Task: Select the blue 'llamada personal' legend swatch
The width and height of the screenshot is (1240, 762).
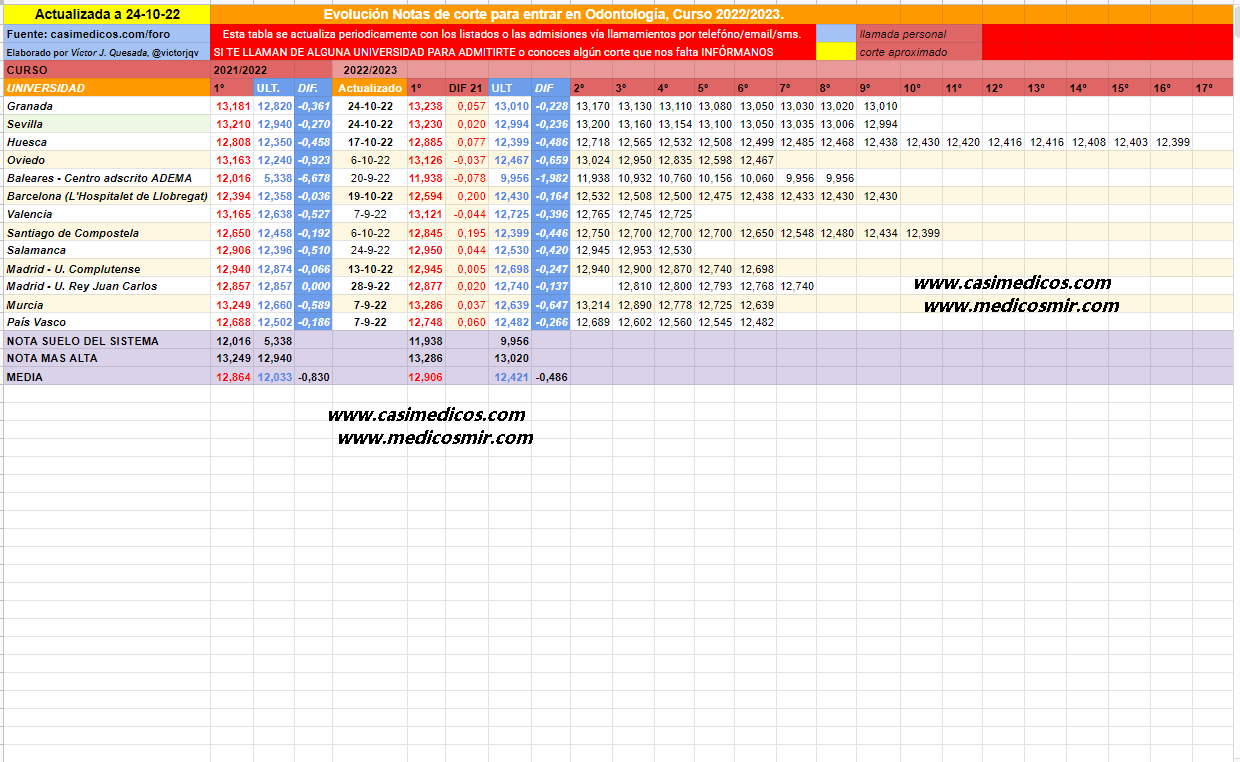Action: click(x=835, y=34)
